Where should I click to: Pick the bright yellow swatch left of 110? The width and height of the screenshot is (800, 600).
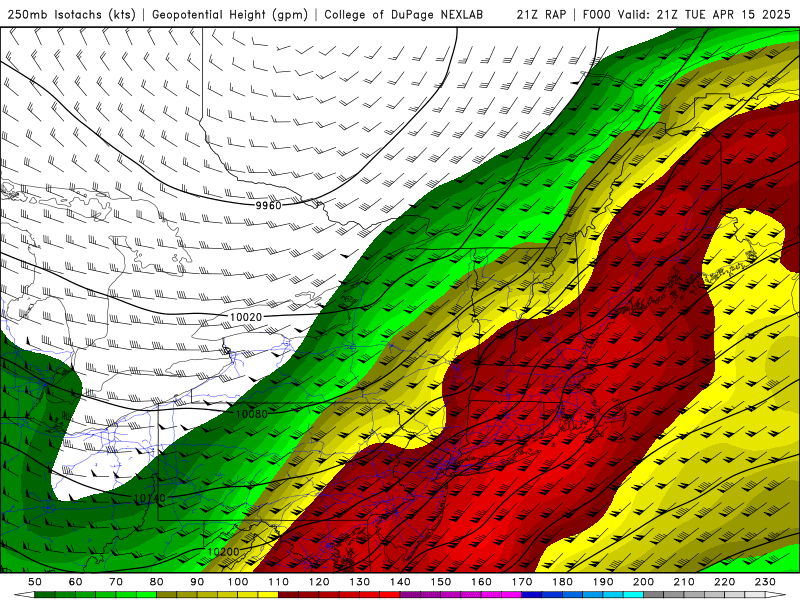coord(268,595)
